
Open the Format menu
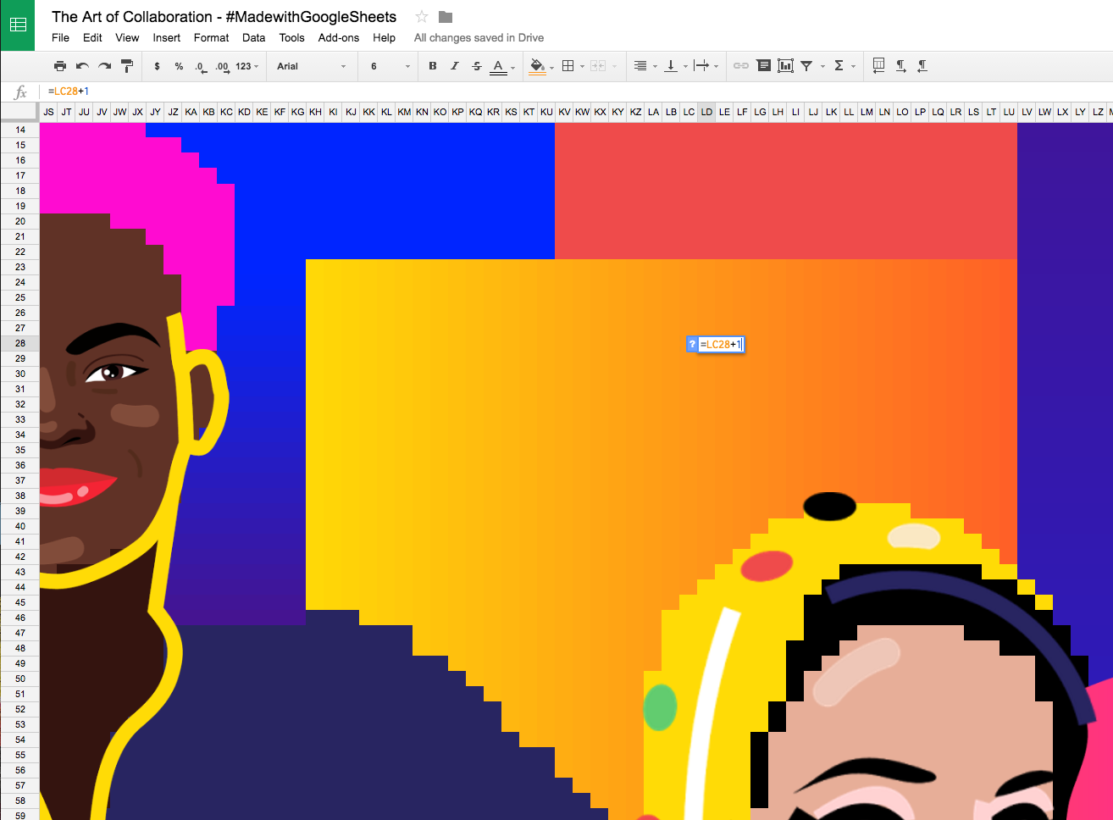[212, 38]
